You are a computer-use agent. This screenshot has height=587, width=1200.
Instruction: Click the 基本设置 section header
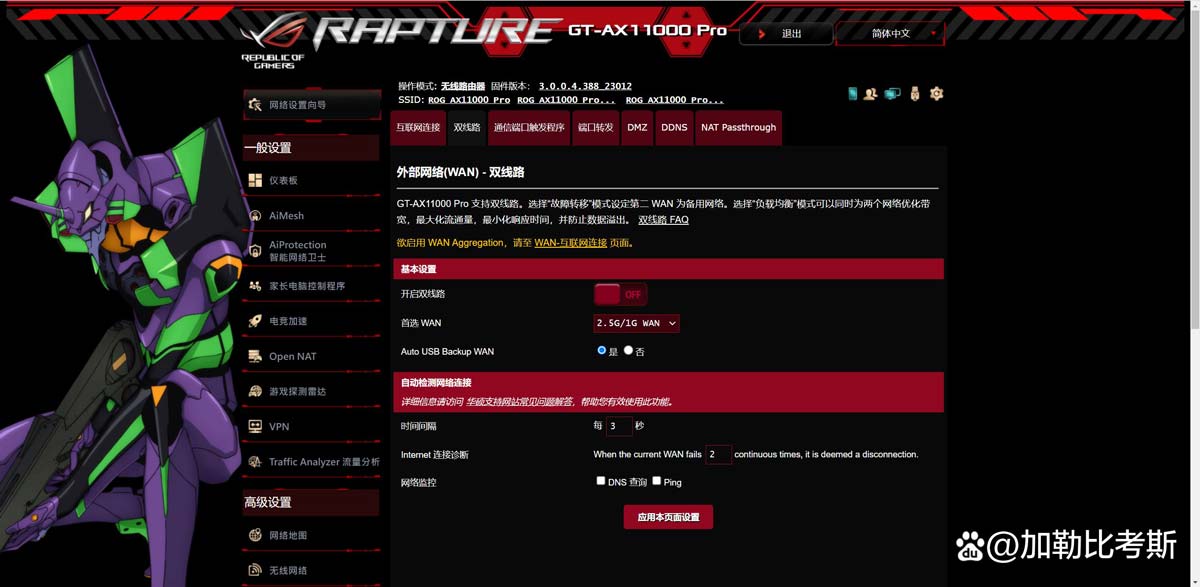point(668,269)
